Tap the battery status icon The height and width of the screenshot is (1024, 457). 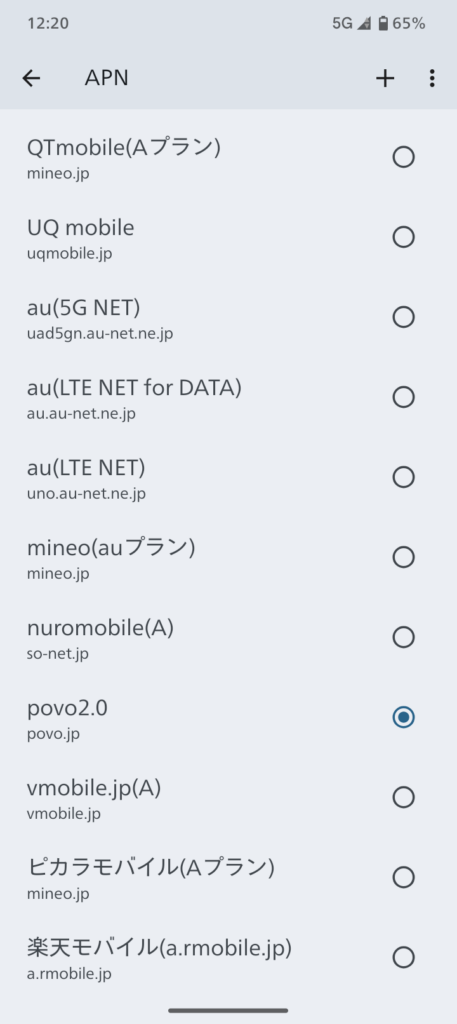[383, 24]
